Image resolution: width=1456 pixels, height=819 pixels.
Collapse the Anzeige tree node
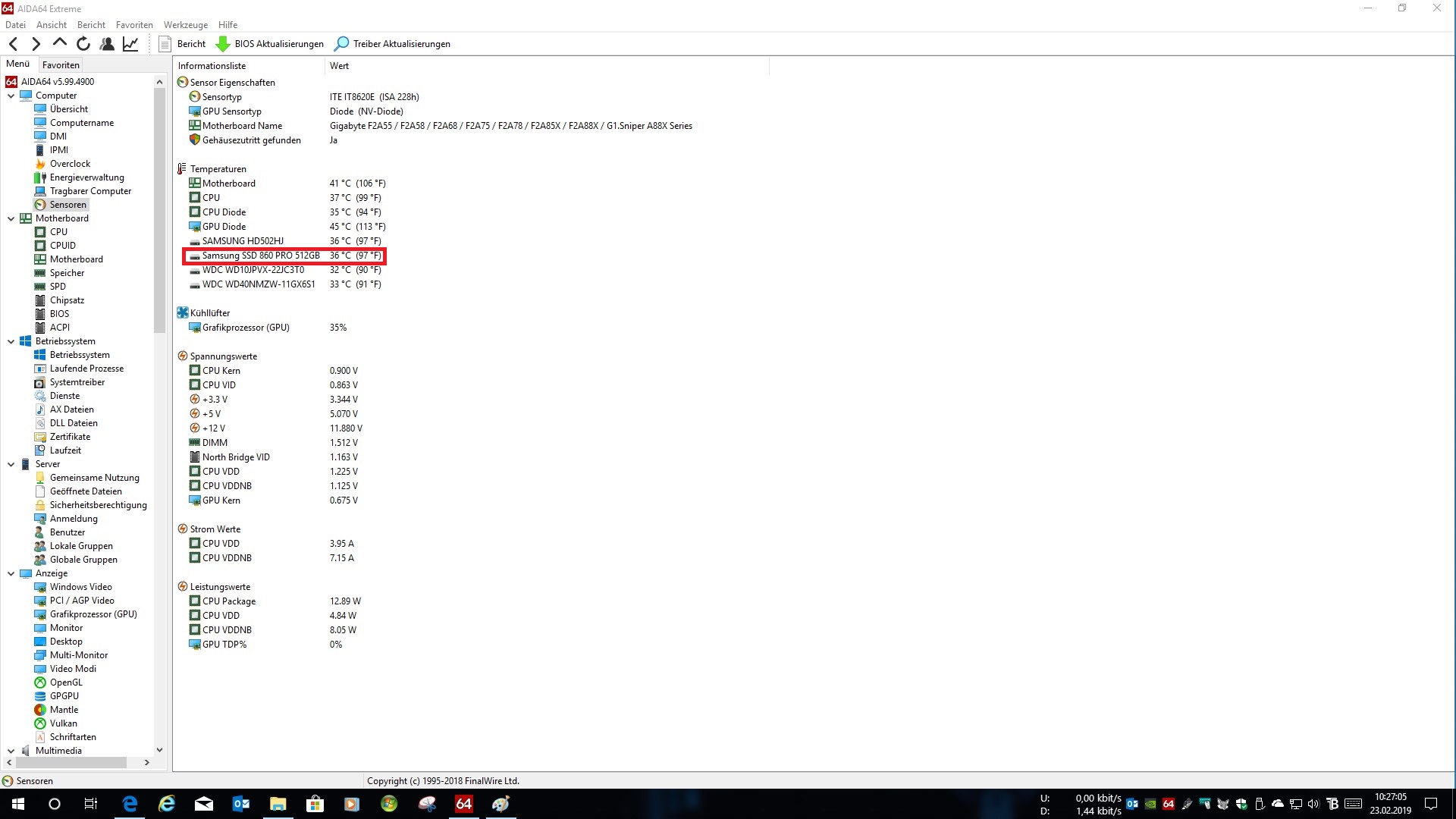click(11, 573)
